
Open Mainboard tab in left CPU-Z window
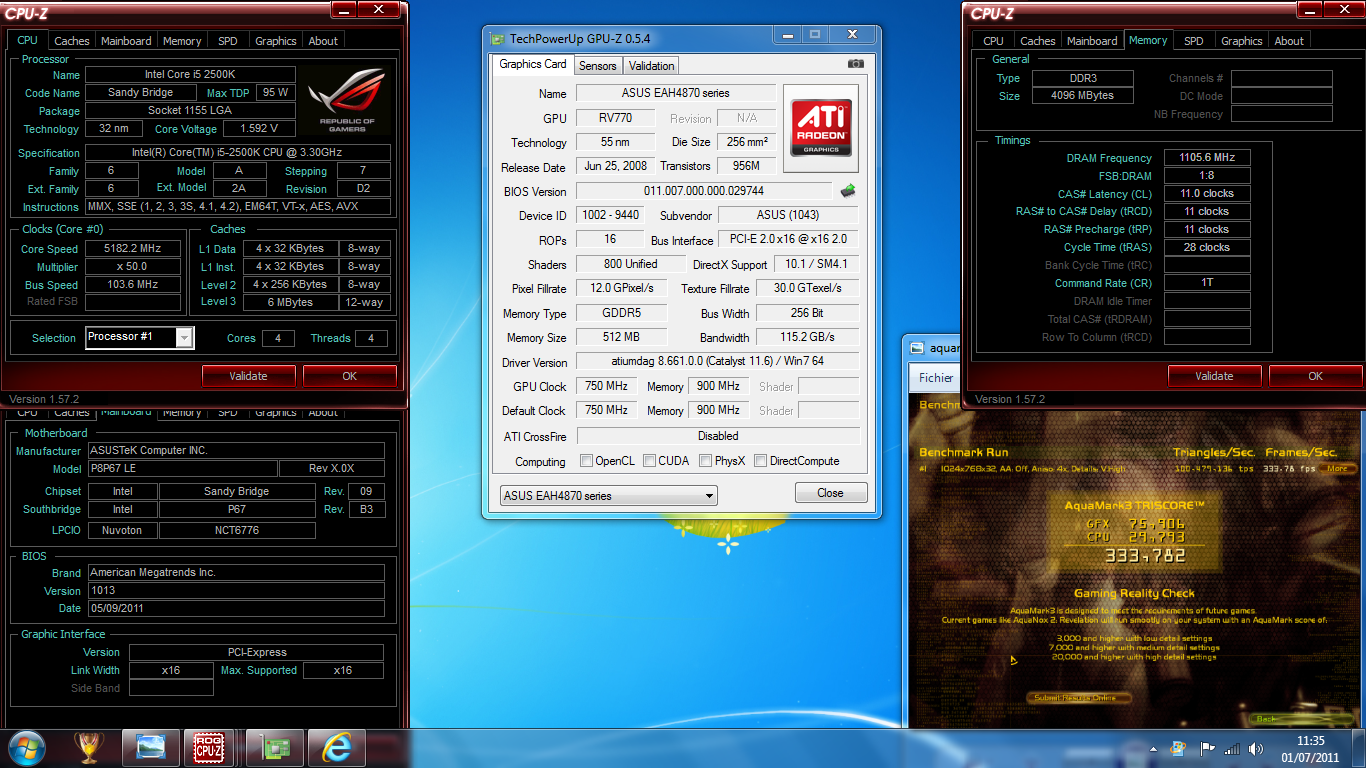point(126,41)
